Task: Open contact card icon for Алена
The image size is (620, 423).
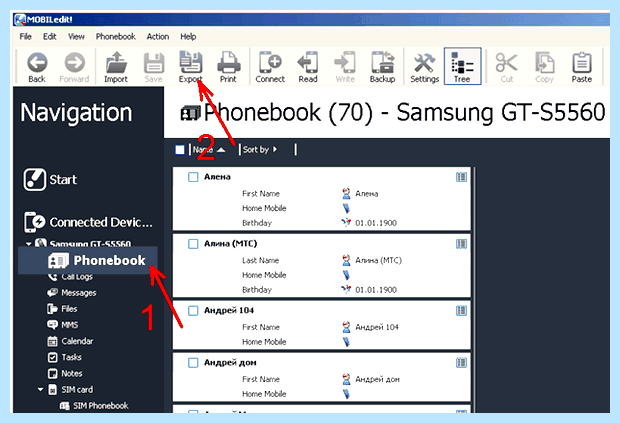Action: pos(461,177)
